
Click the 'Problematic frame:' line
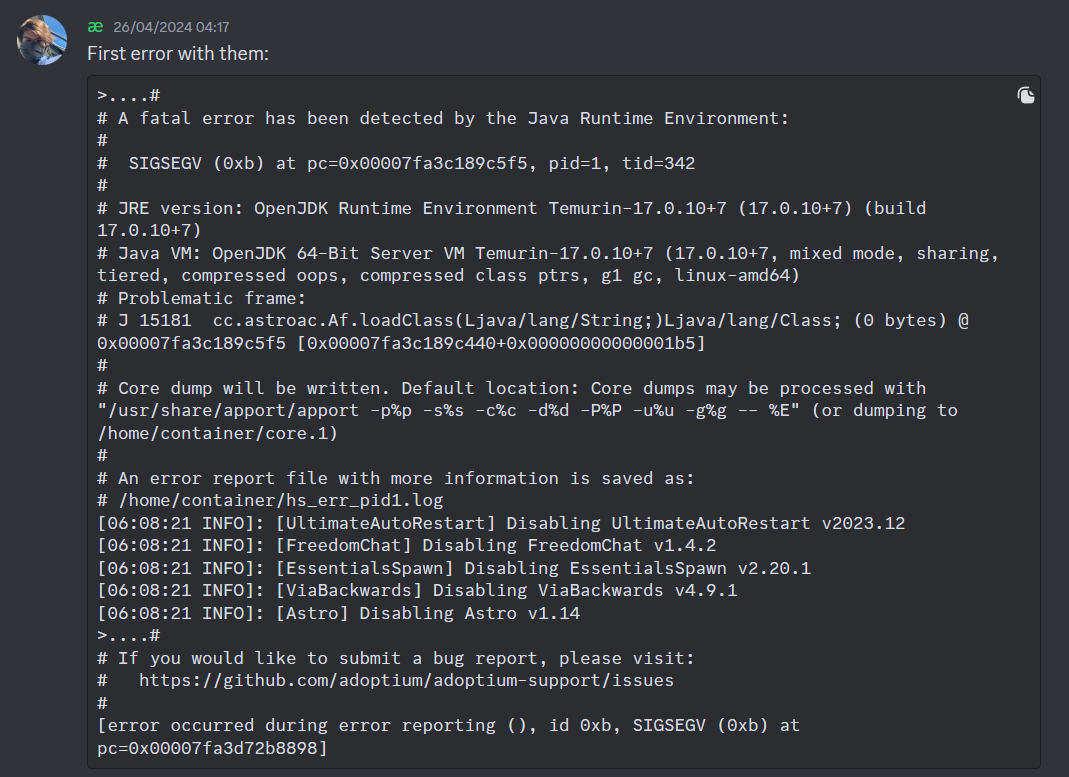point(211,298)
